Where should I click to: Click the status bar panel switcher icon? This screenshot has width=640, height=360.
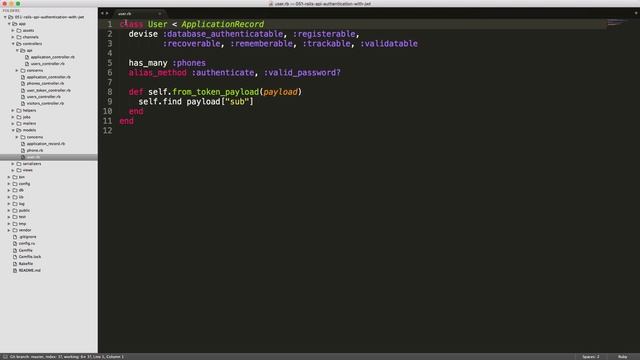pos(5,357)
